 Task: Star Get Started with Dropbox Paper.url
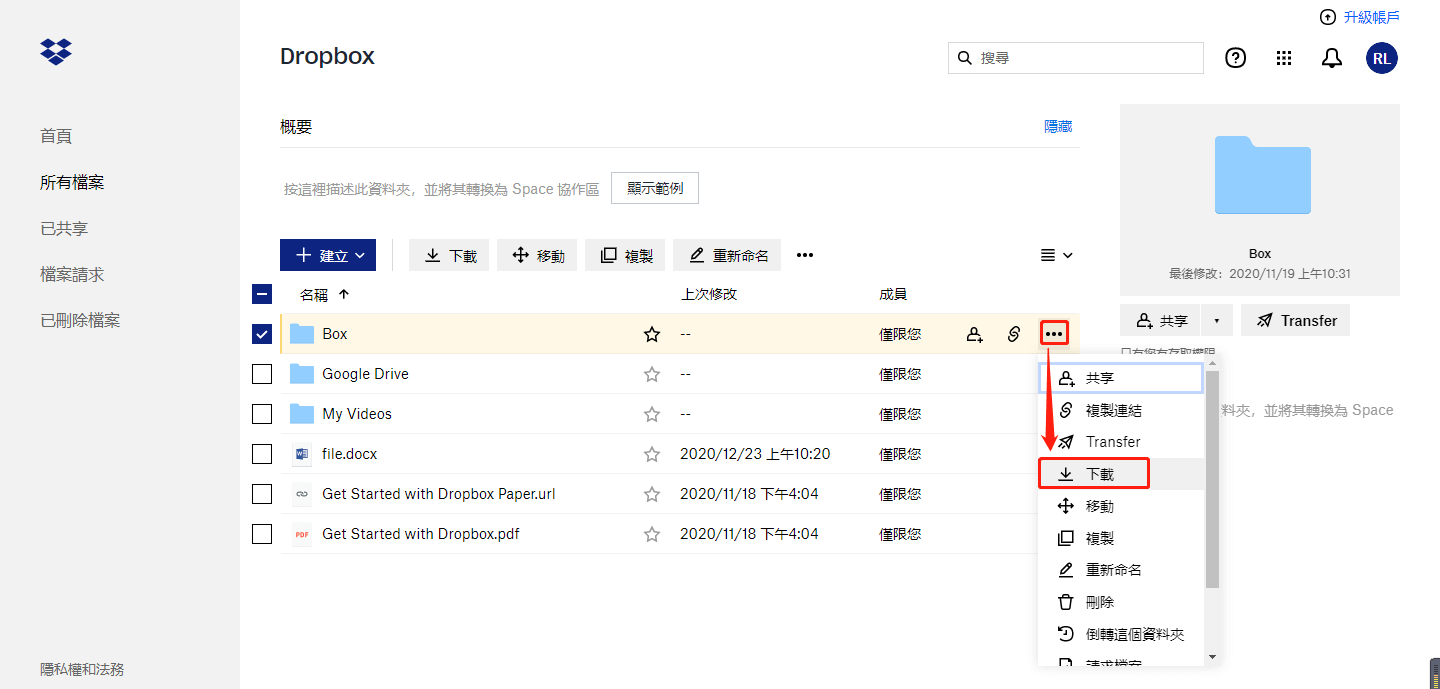(x=652, y=494)
